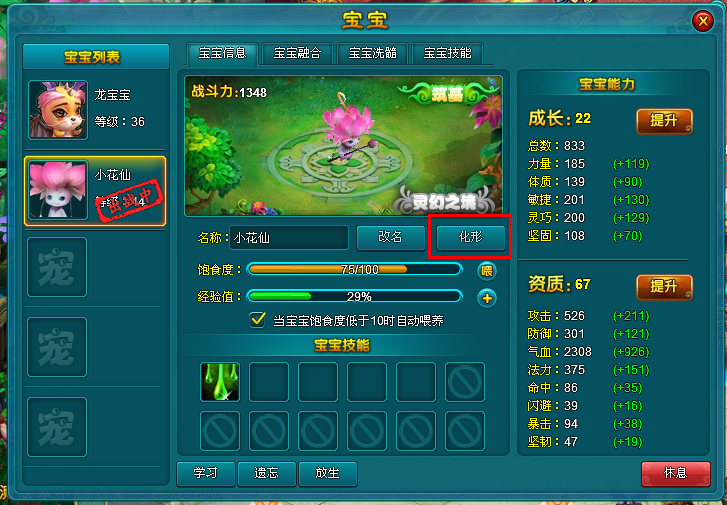
Task: Select the 龙宝宝 pet avatar
Action: click(x=58, y=110)
